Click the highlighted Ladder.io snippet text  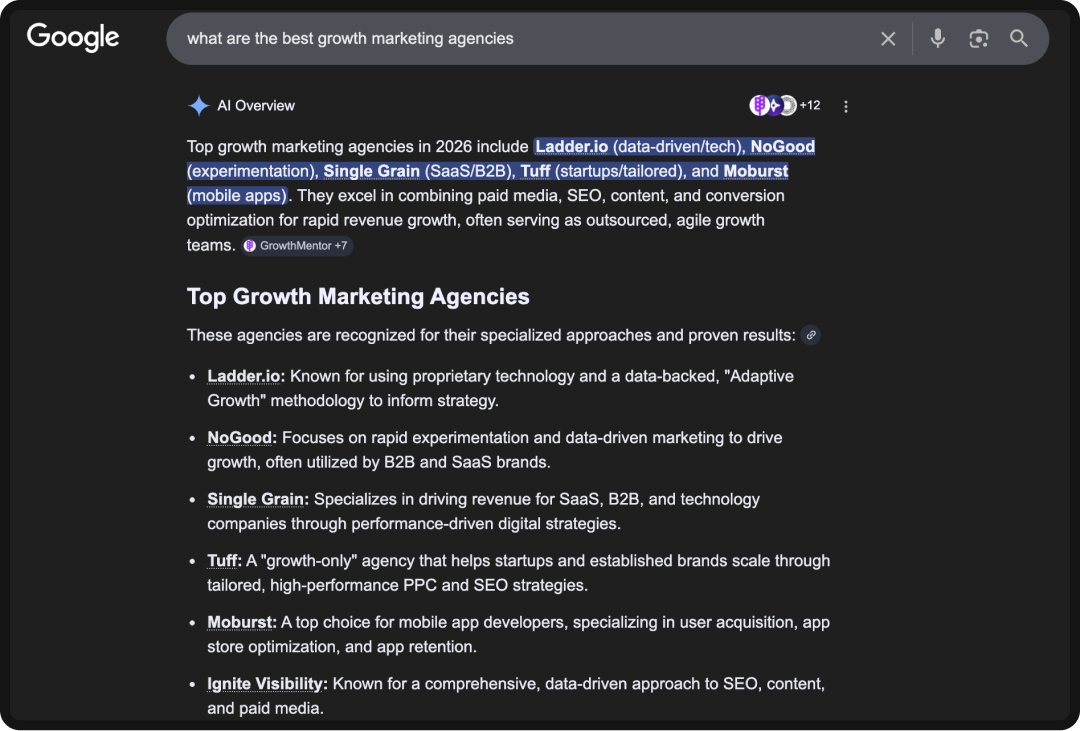572,146
